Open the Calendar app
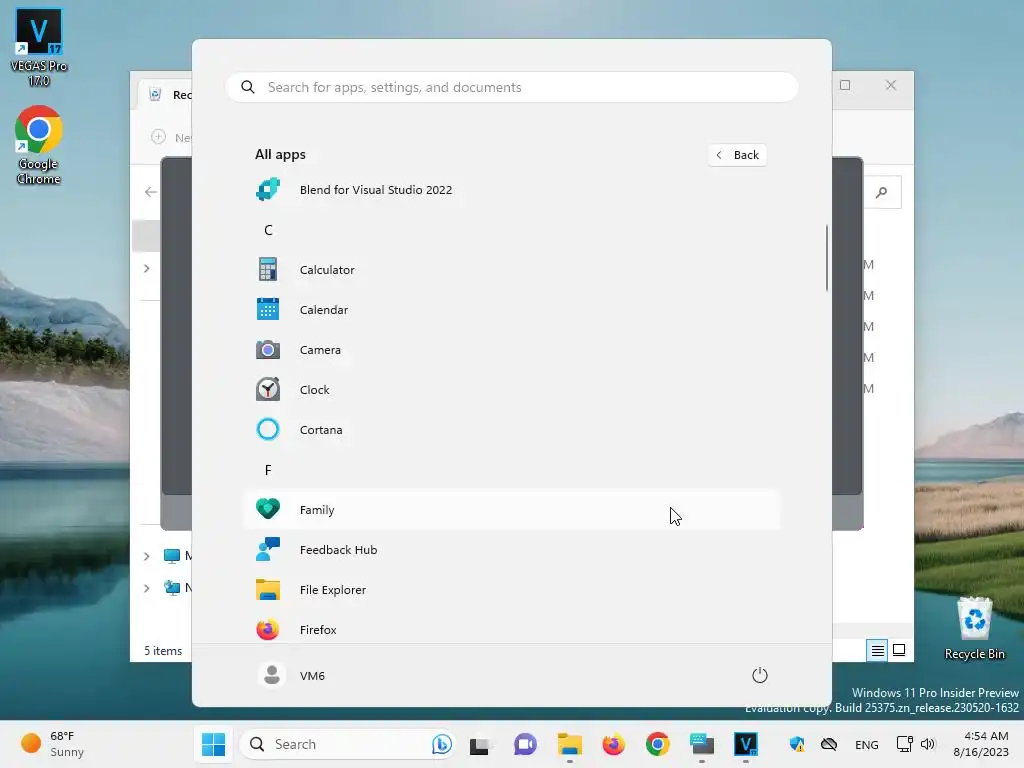 [511, 310]
